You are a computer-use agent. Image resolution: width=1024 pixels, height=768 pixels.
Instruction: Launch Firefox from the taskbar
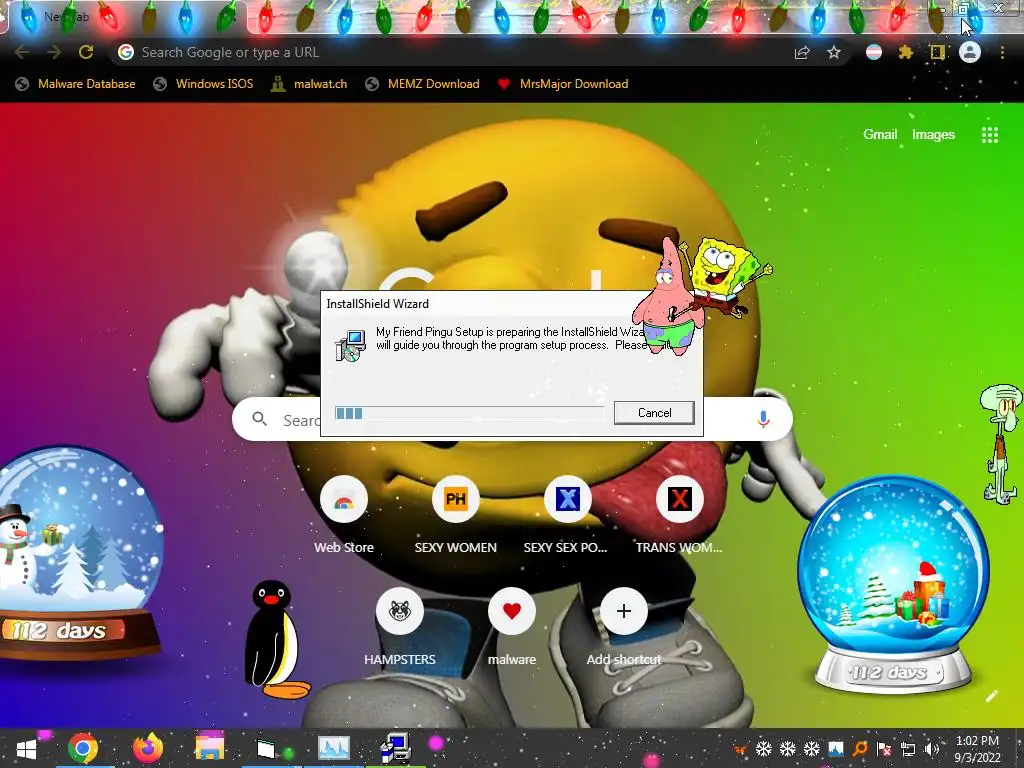coord(148,748)
